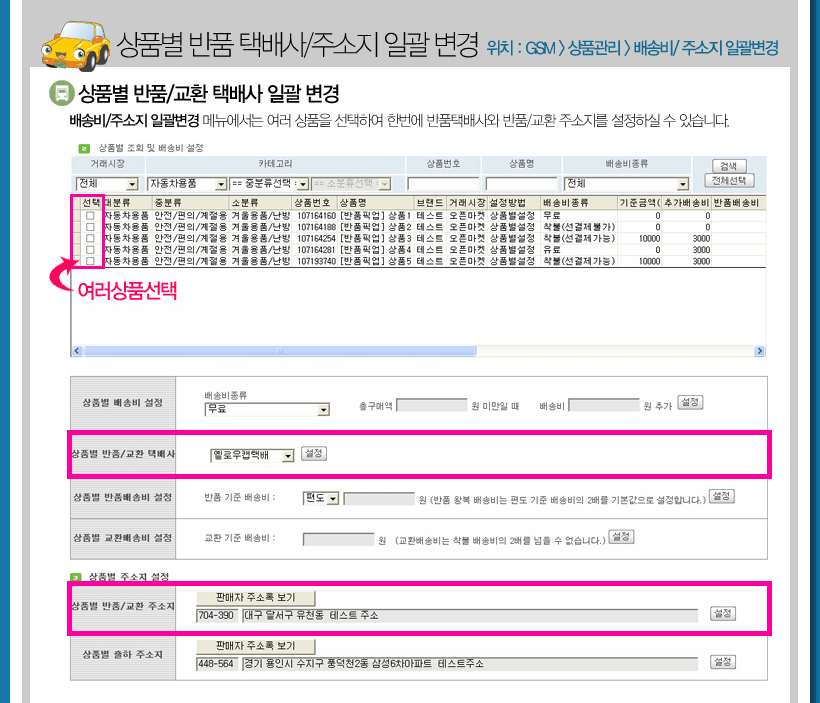The height and width of the screenshot is (703, 820).
Task: Tick the checkbox for product 107193740
Action: coord(90,261)
